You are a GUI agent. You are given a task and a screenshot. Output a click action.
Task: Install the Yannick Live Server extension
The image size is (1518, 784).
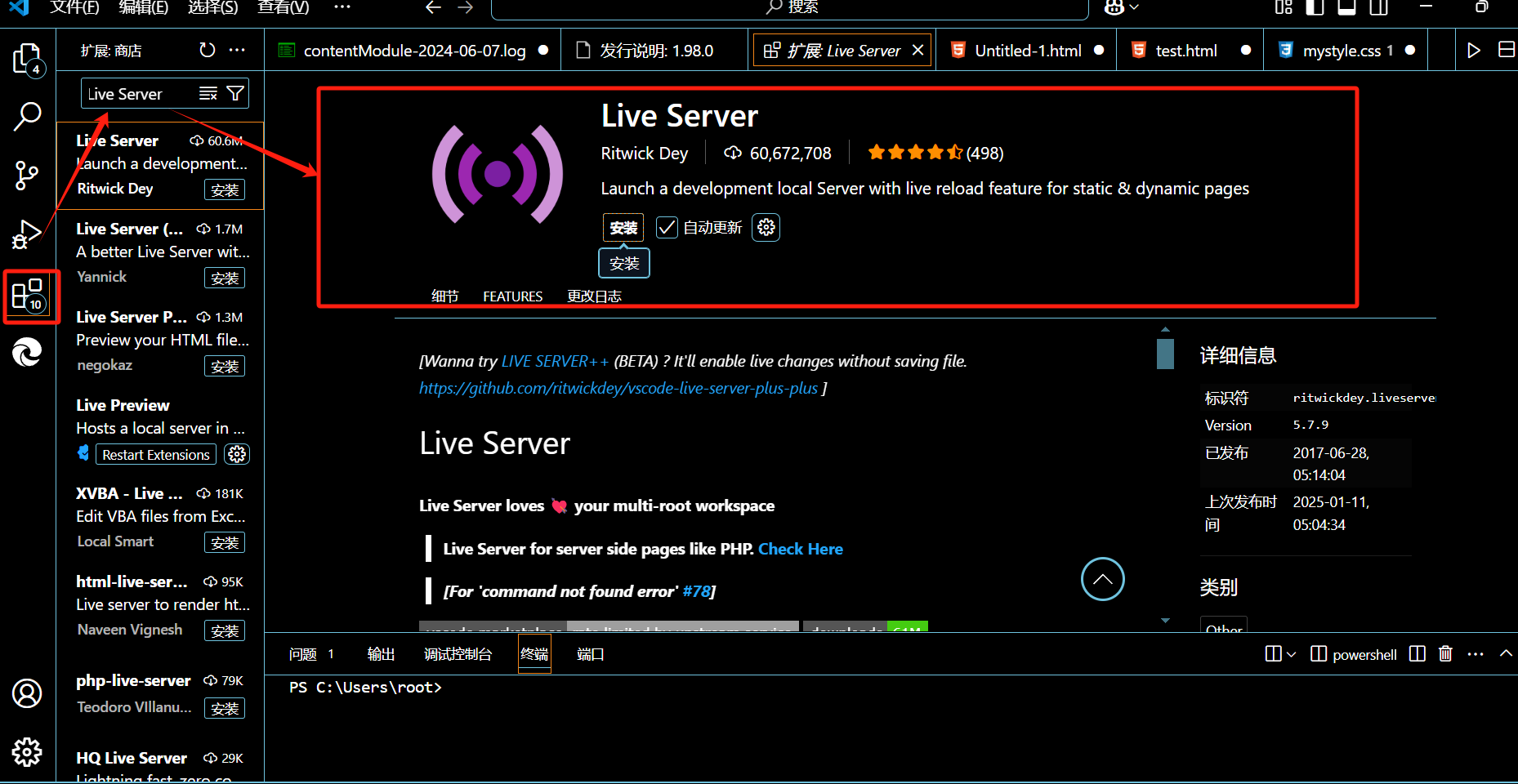point(225,278)
